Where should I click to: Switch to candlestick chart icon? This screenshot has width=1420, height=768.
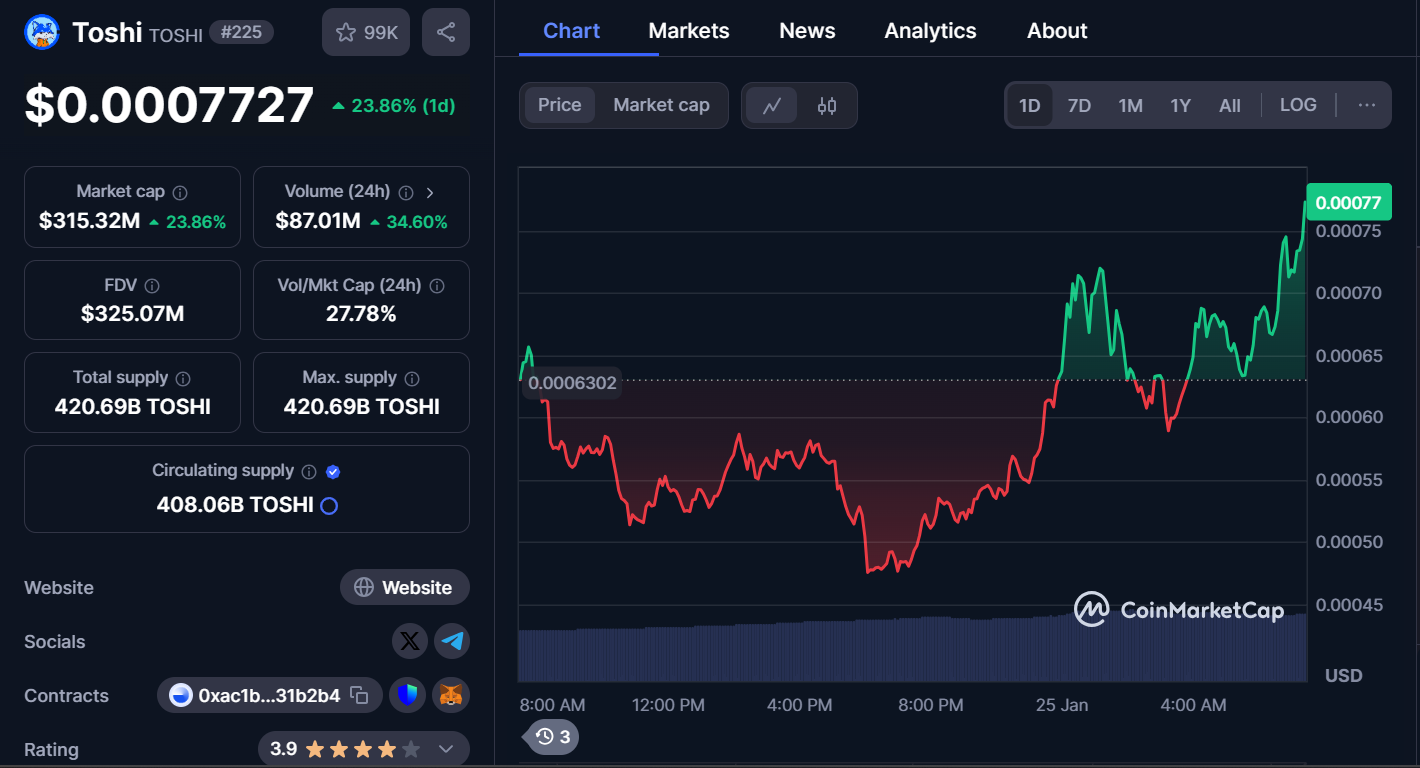pos(827,105)
